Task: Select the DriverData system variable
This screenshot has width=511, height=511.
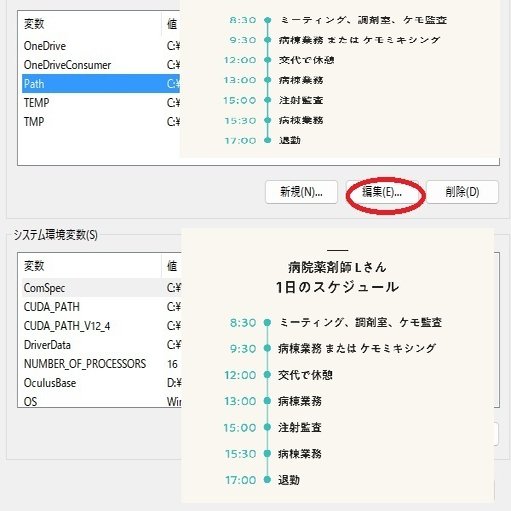Action: [102, 345]
